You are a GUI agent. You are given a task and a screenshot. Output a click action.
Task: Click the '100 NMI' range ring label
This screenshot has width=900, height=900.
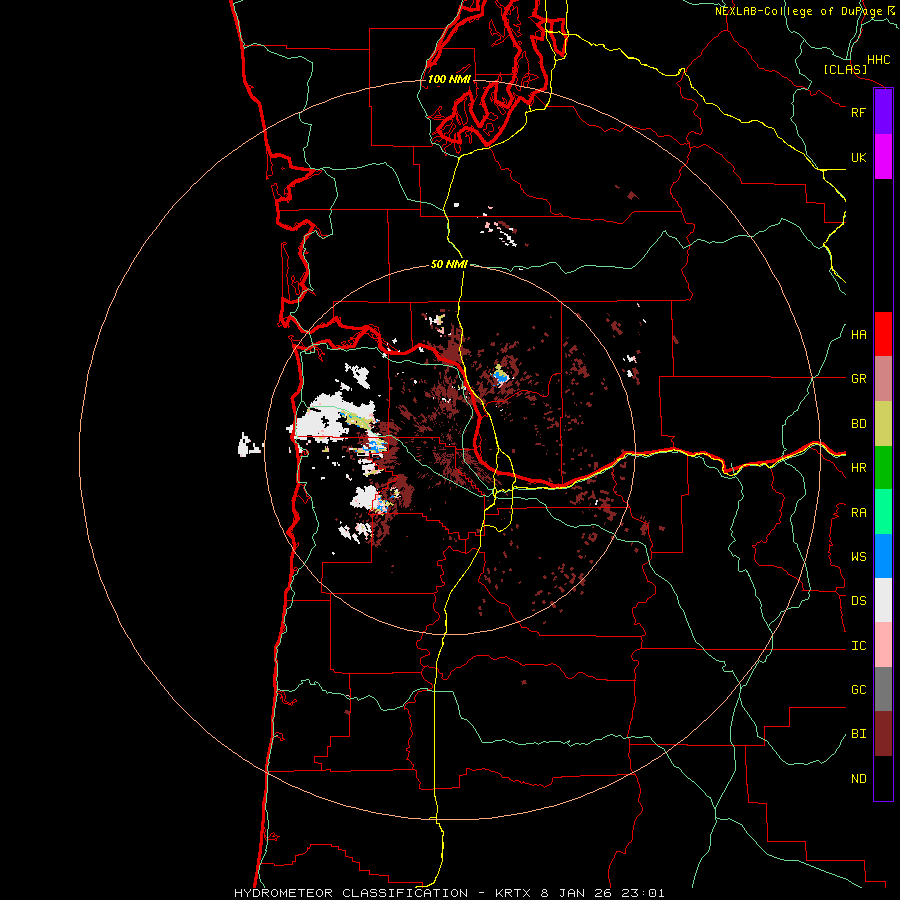(x=449, y=79)
